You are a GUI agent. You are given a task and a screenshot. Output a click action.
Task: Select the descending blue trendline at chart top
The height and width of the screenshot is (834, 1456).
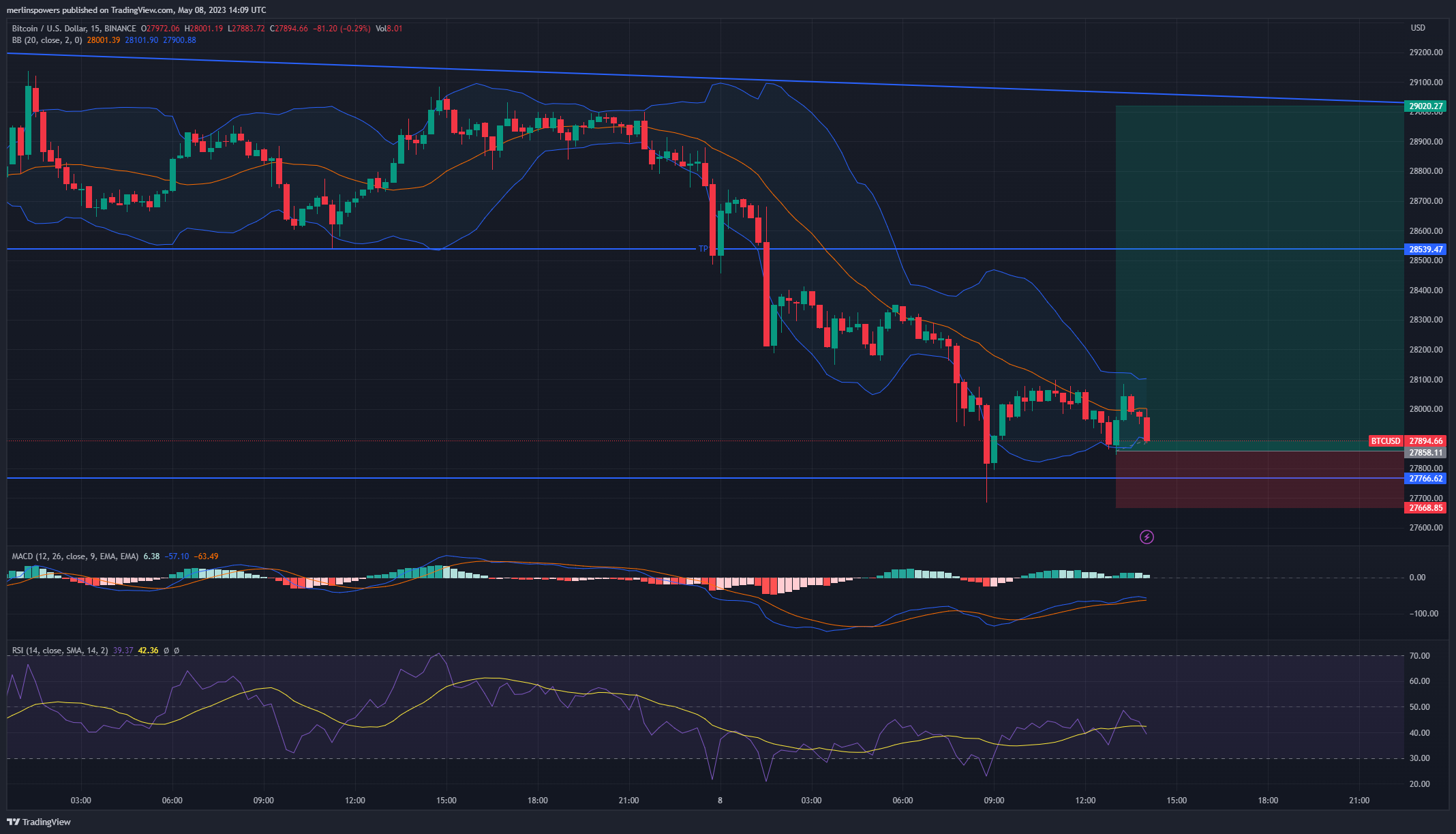pyautogui.click(x=706, y=78)
